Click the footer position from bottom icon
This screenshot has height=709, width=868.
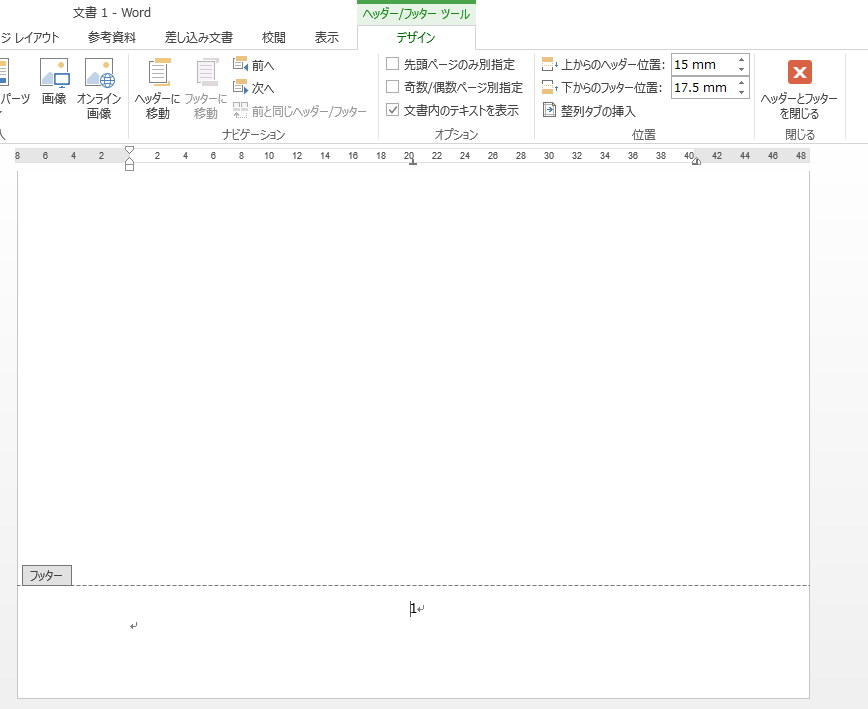549,87
